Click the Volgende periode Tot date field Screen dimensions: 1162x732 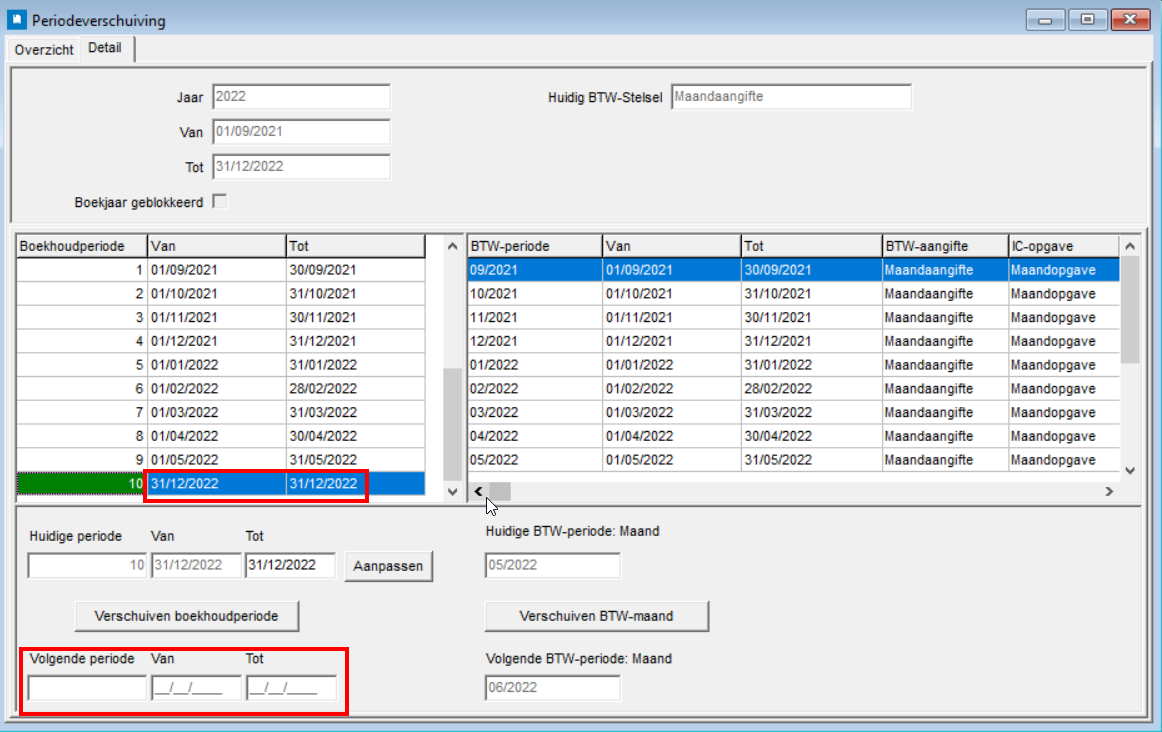tap(291, 688)
